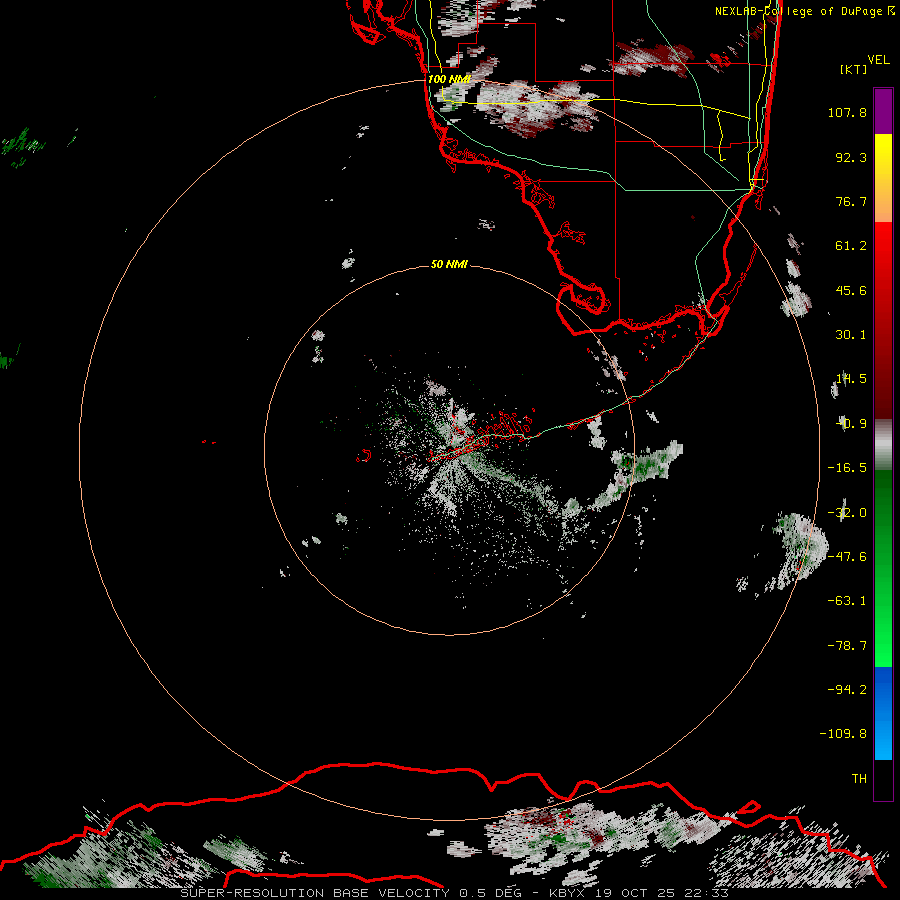This screenshot has width=900, height=900.
Task: Click the -47.6 velocity scale value
Action: pos(847,556)
